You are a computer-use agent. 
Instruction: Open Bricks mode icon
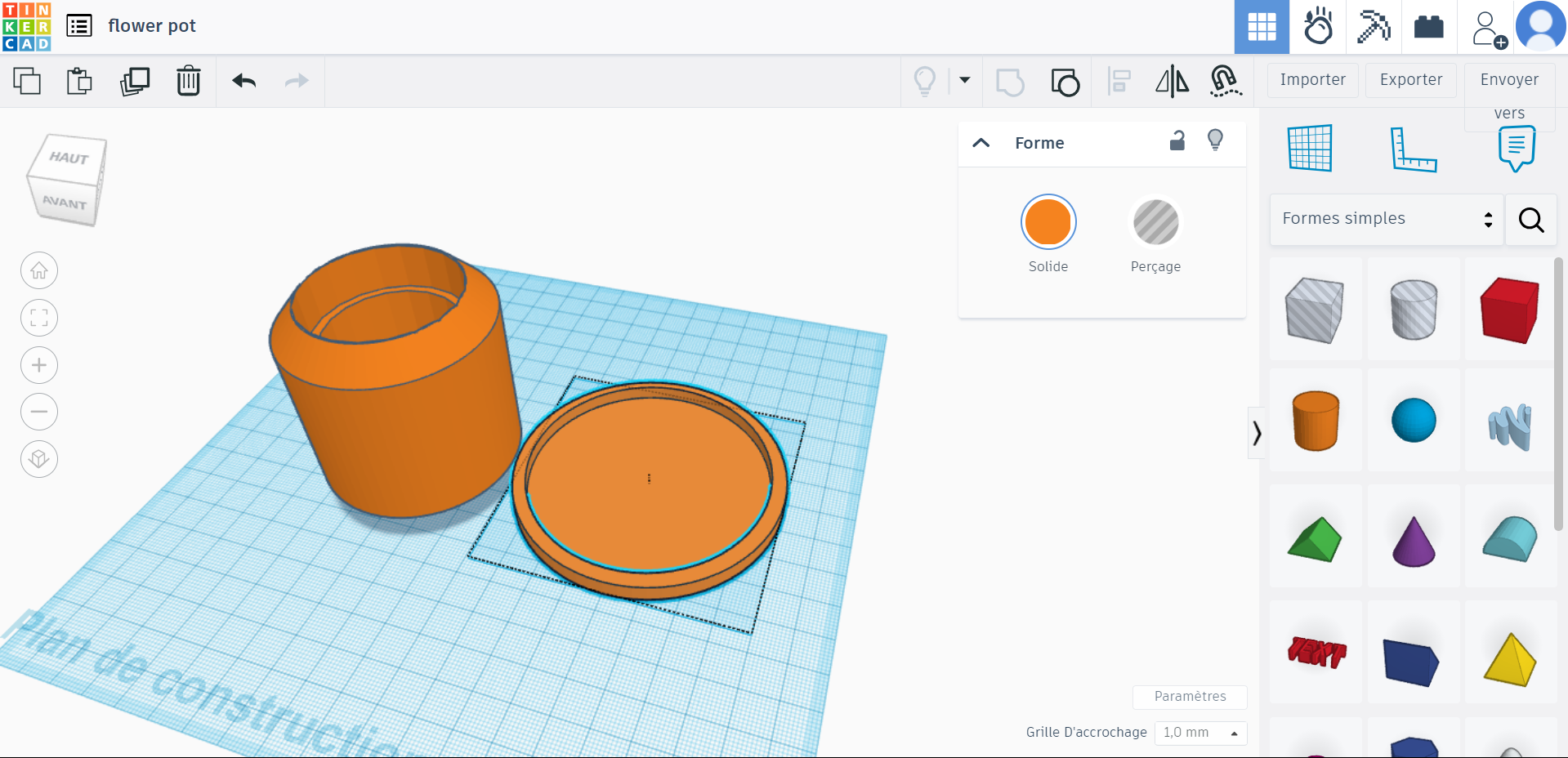(1429, 26)
